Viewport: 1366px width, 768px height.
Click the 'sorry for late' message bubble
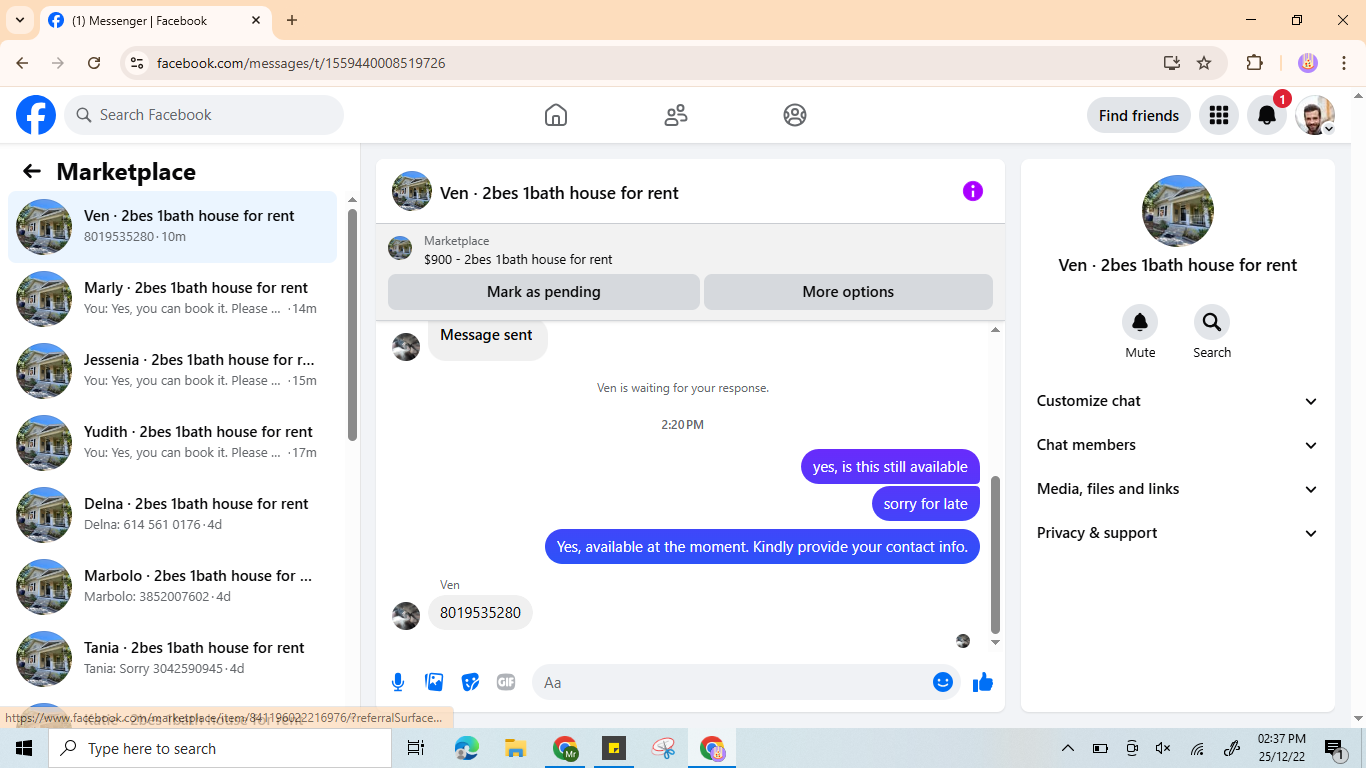pos(926,504)
